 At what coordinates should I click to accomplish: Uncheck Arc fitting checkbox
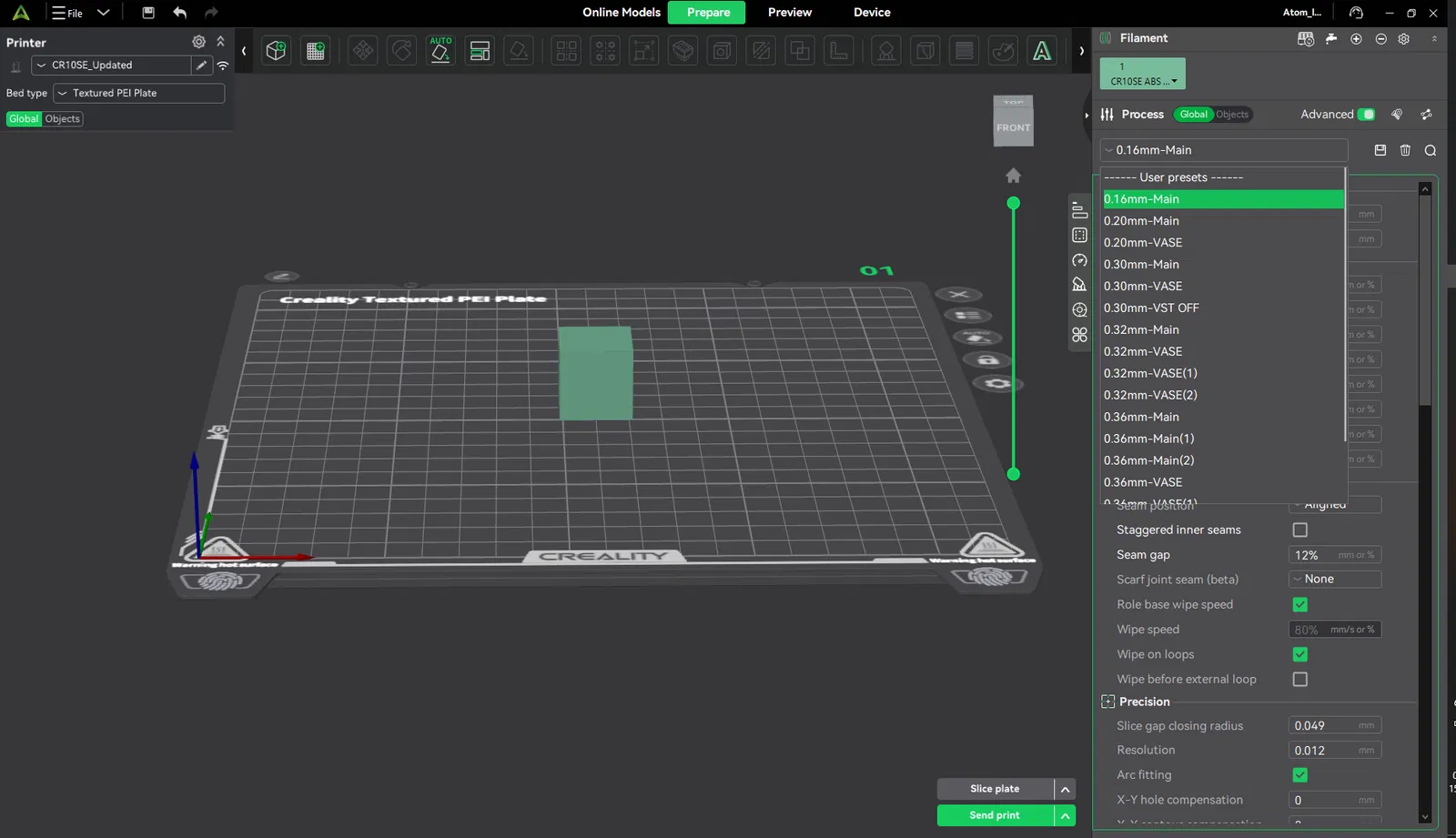[1300, 775]
